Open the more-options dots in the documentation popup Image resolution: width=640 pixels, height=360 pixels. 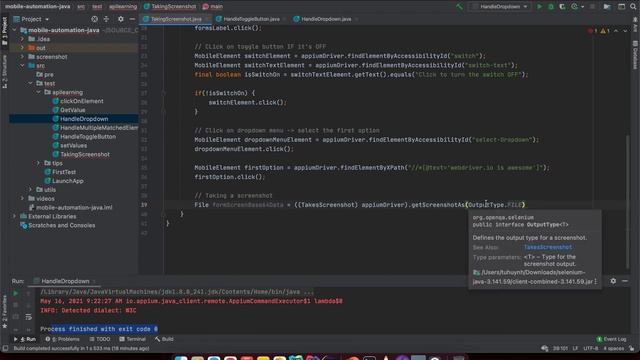(x=596, y=282)
